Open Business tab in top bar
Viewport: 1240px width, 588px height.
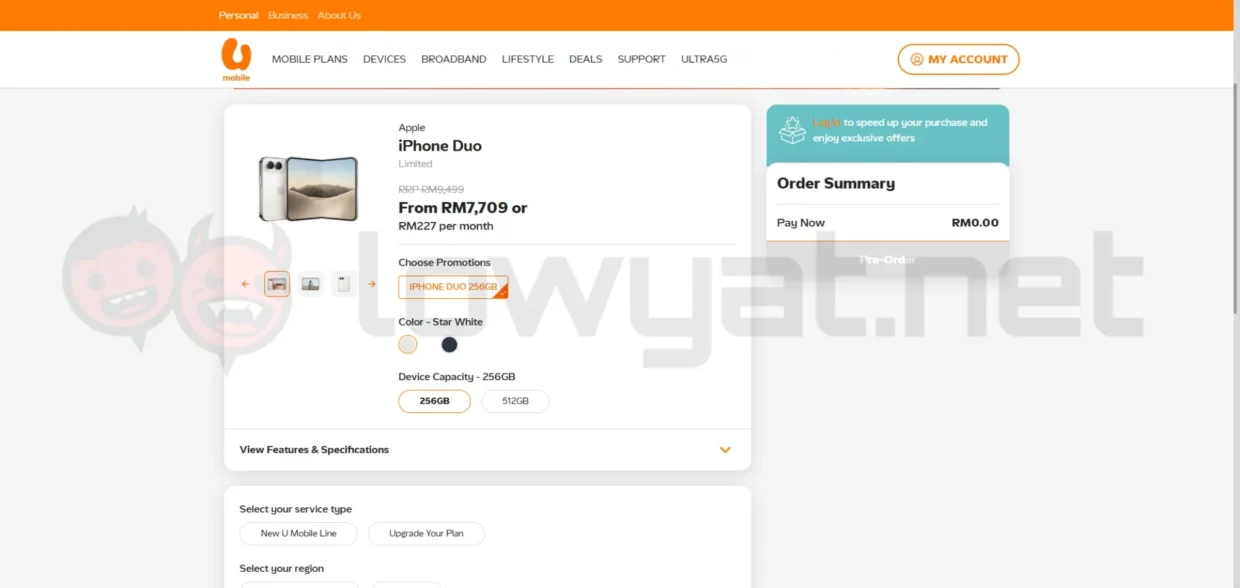(x=288, y=15)
